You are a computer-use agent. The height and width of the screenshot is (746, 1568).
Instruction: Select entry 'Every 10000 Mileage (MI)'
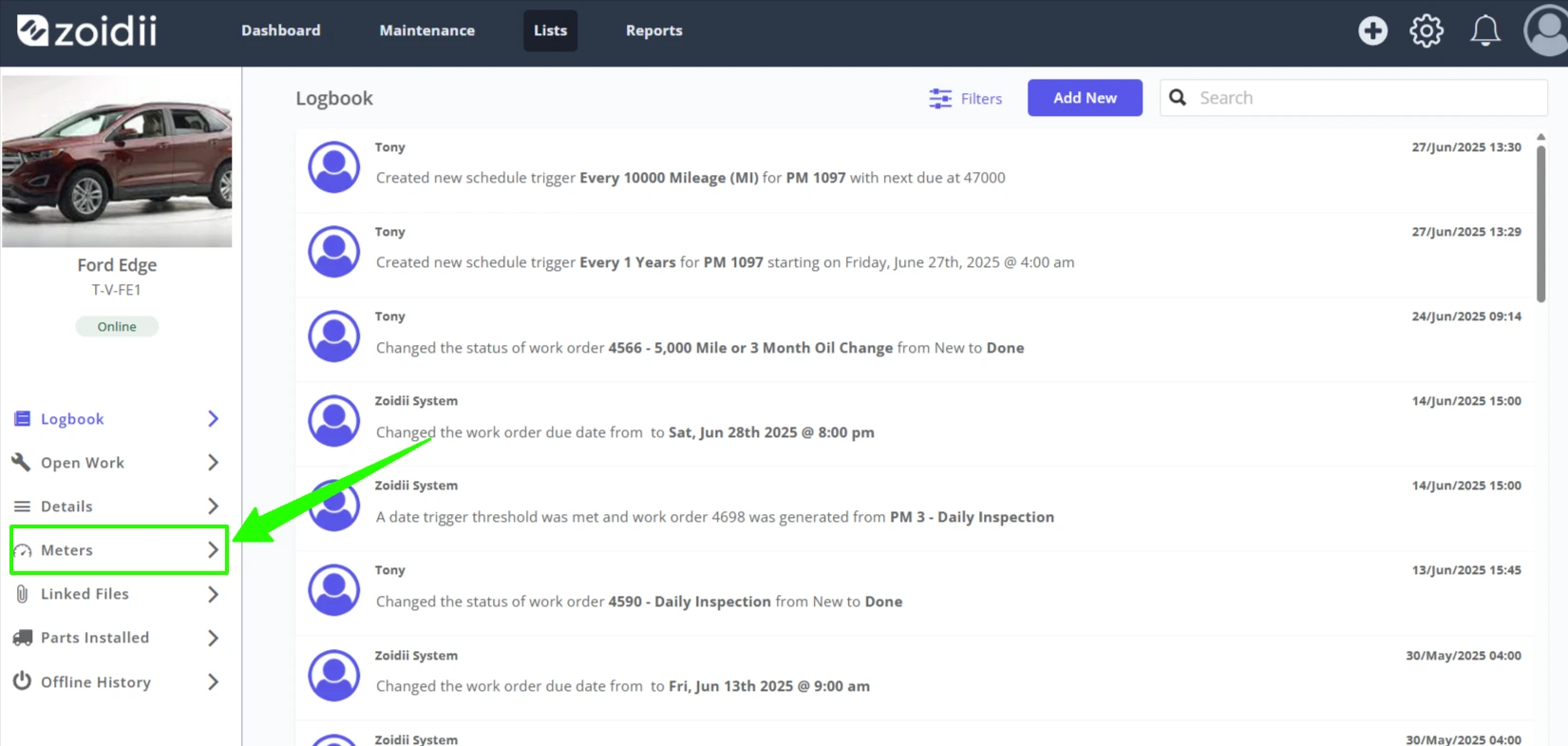669,178
